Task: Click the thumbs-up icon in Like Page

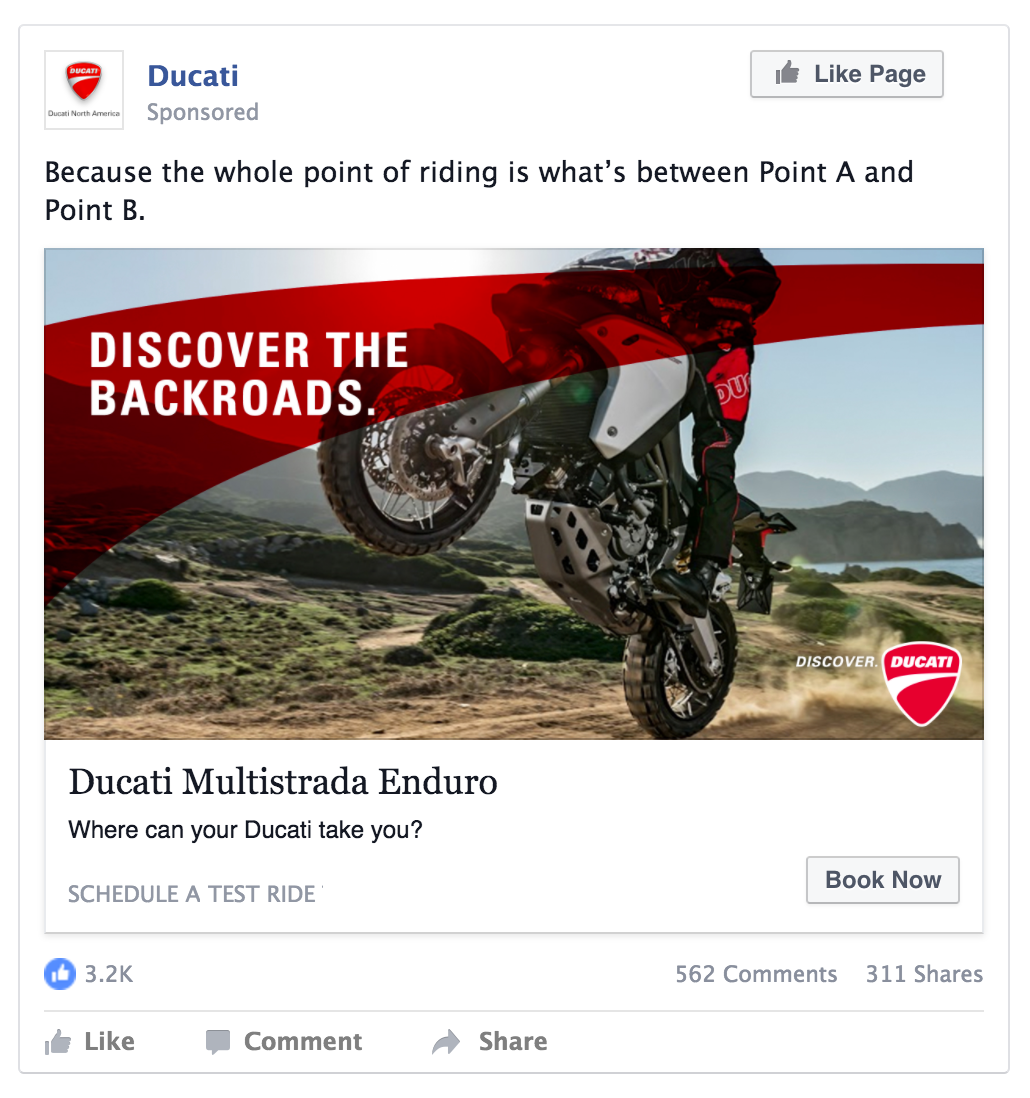Action: tap(787, 73)
